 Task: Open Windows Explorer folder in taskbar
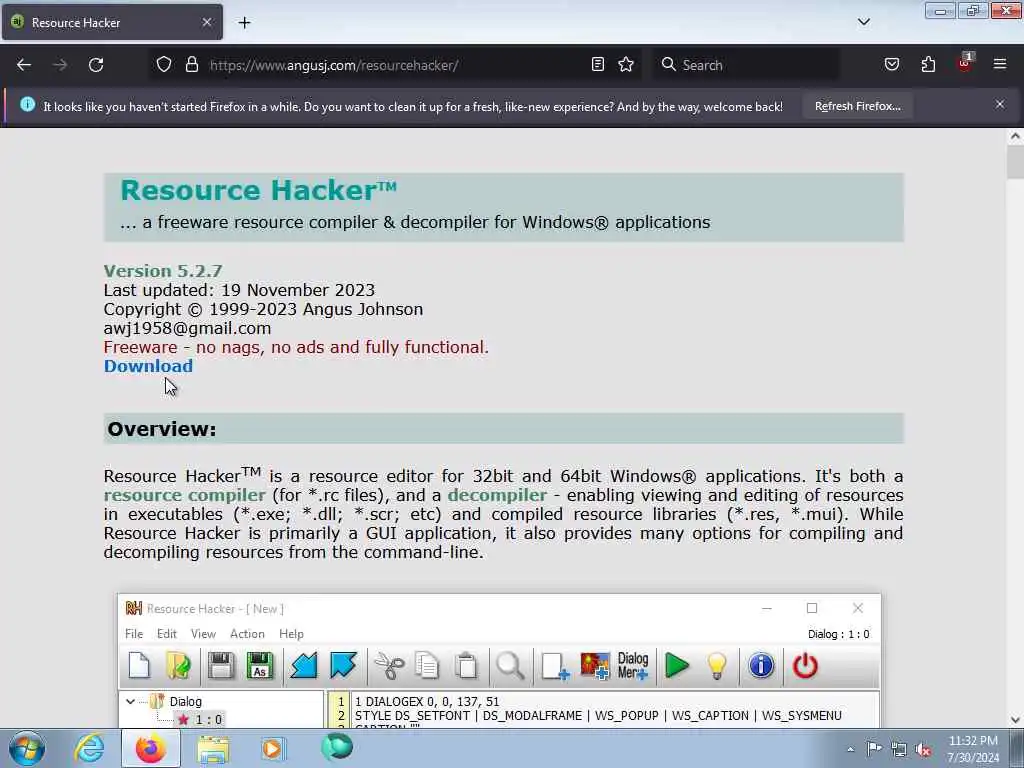tap(214, 748)
